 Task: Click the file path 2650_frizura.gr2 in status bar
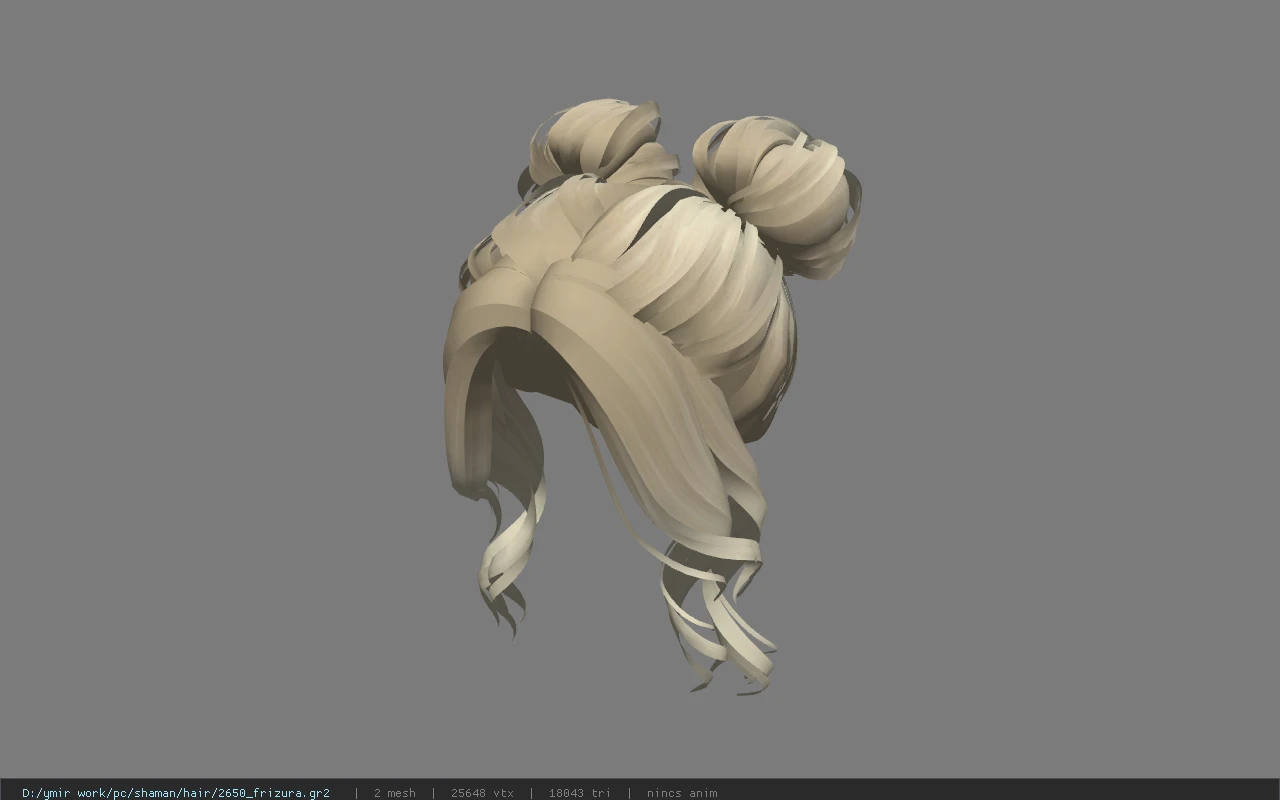click(176, 793)
